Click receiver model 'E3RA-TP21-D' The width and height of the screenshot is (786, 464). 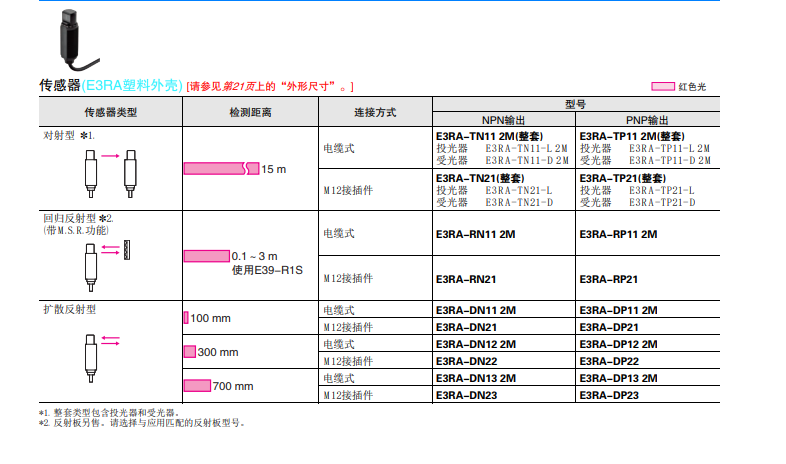coord(662,202)
